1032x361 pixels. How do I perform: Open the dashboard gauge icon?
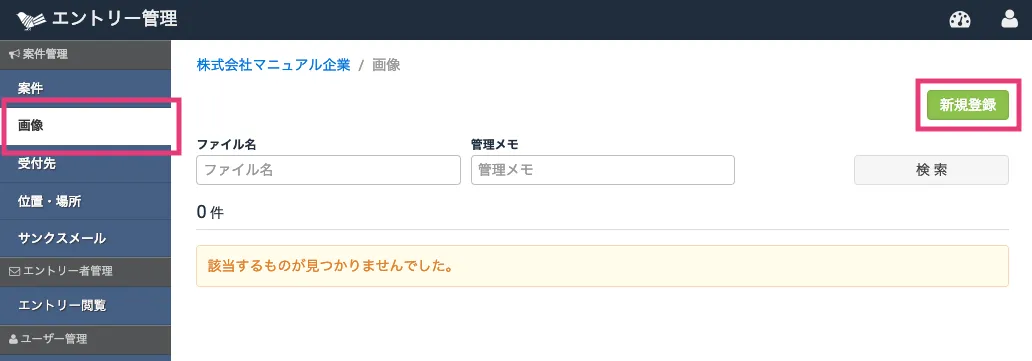[960, 20]
